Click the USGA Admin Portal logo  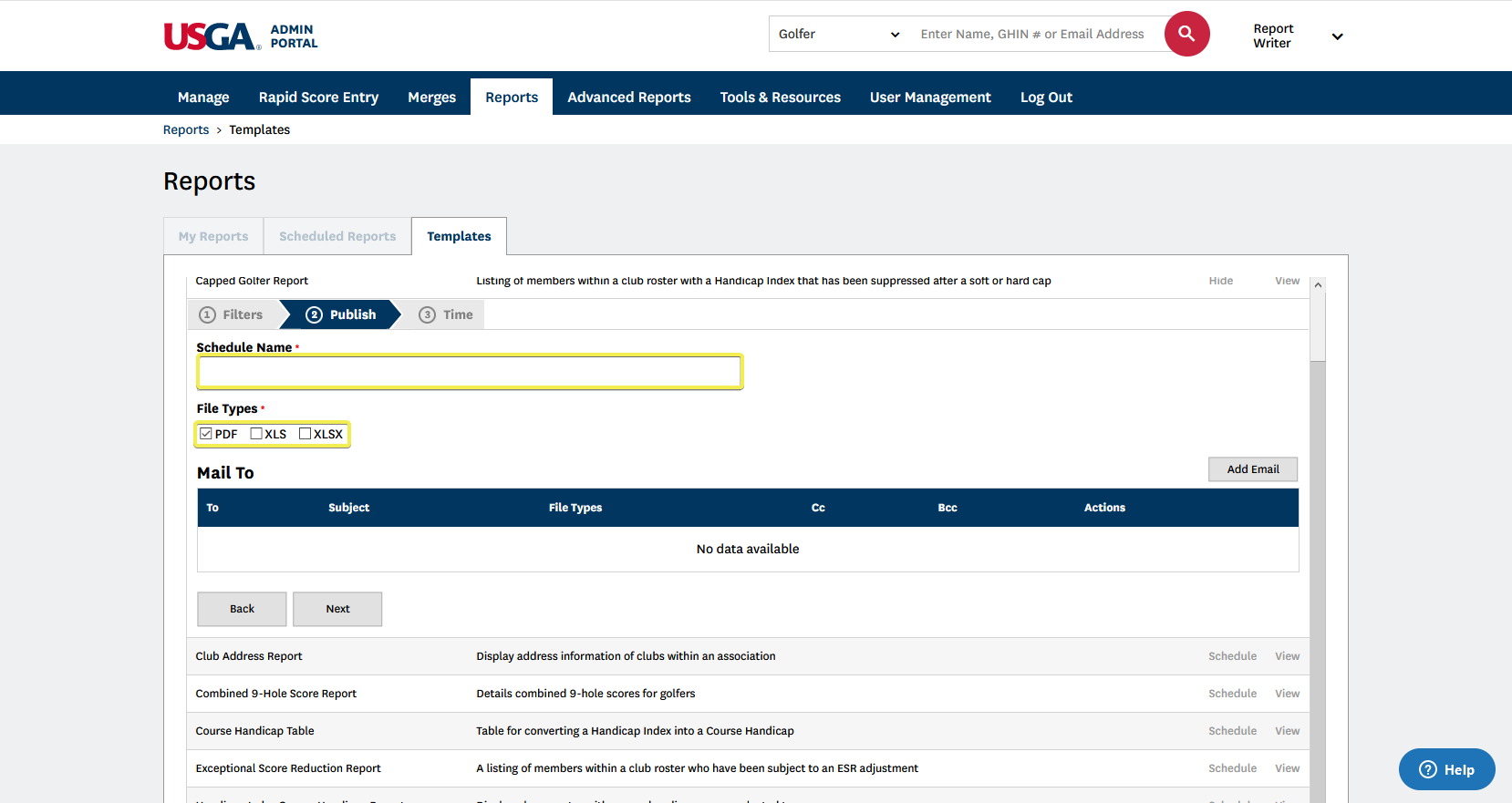coord(241,36)
